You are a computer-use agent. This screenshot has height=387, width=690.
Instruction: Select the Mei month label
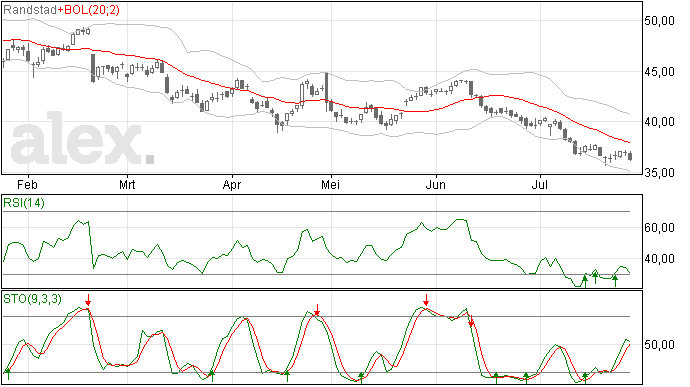330,184
